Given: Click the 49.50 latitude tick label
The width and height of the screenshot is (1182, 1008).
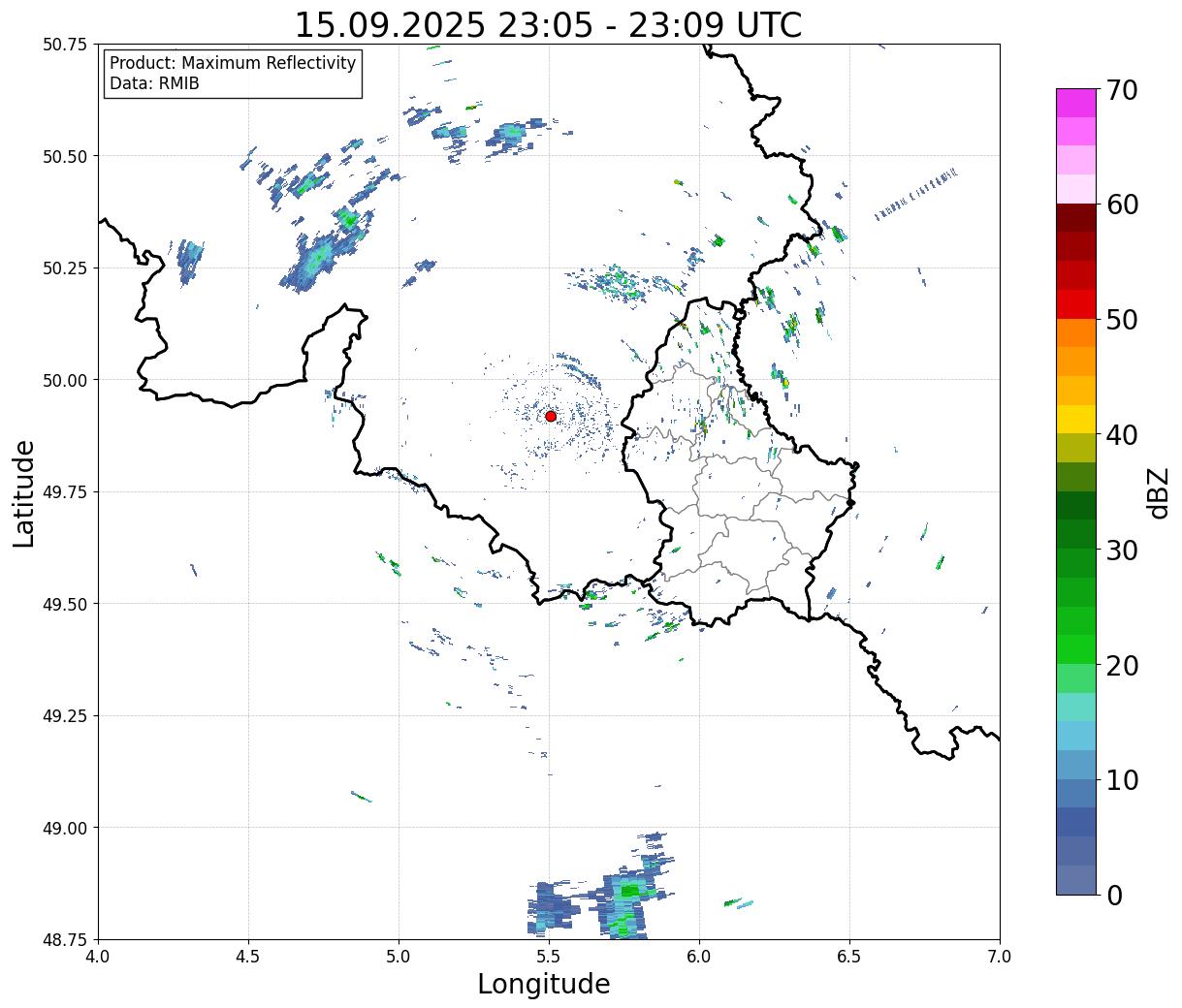Looking at the screenshot, I should [x=65, y=604].
